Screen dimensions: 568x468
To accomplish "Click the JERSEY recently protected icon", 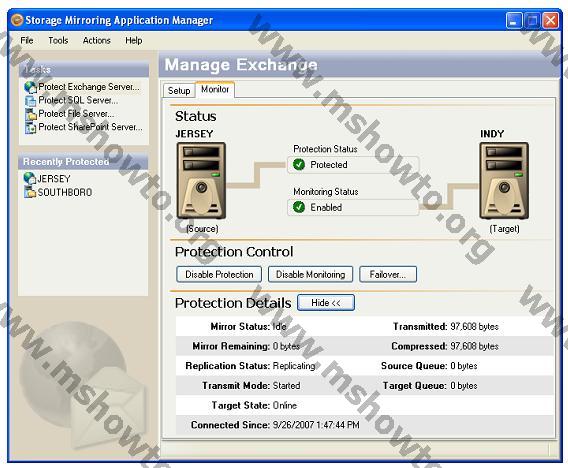I will click(x=30, y=178).
